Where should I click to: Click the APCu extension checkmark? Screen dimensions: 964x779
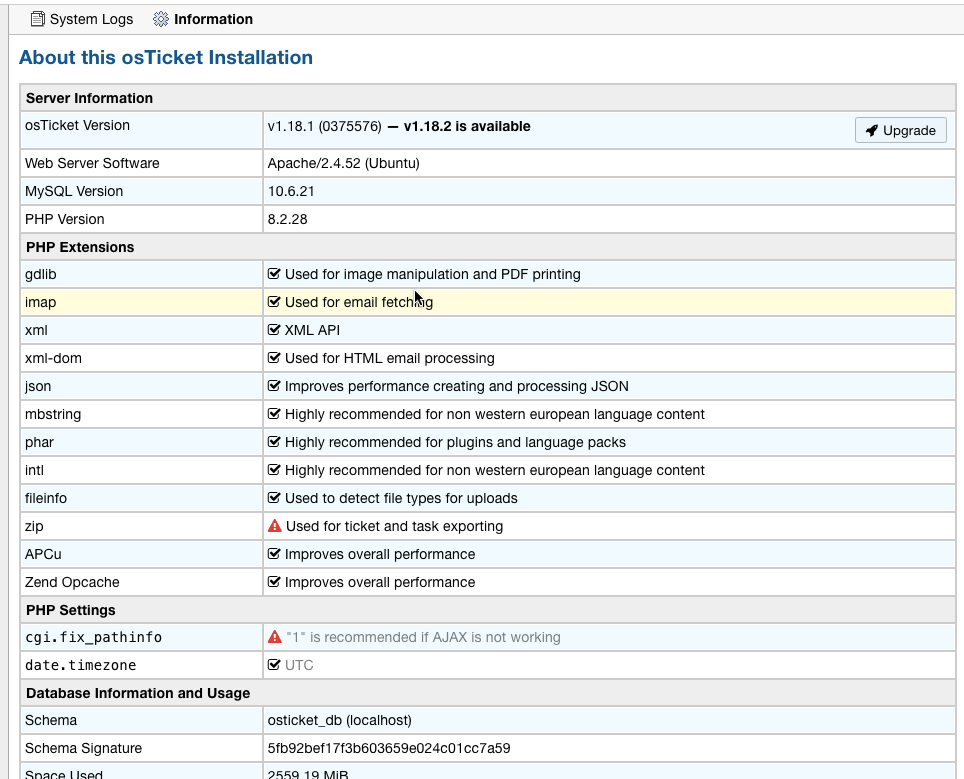tap(274, 554)
